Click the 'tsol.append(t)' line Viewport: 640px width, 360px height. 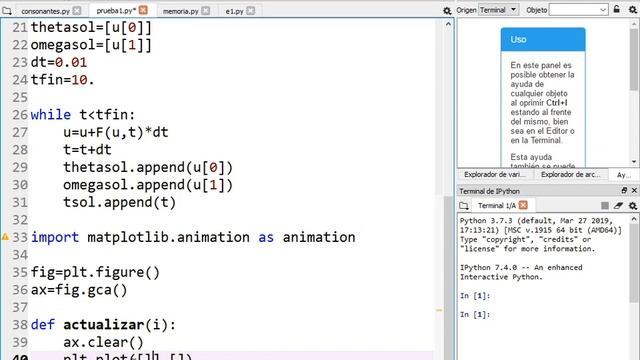(119, 202)
